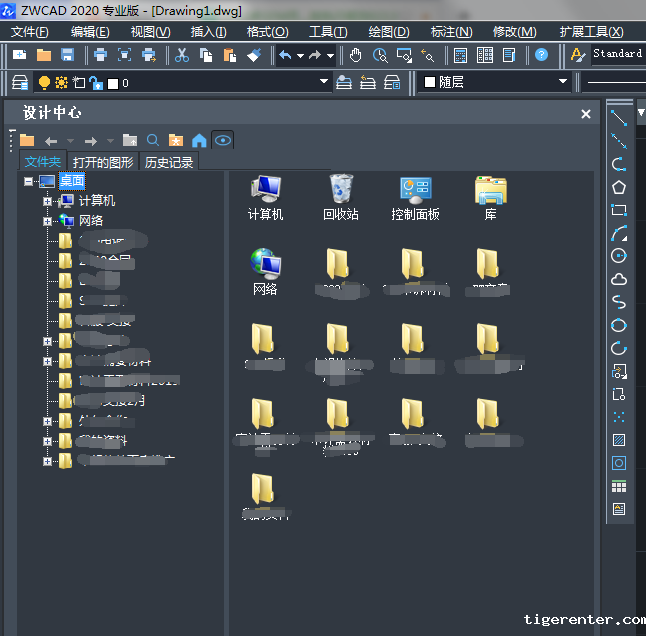Open the Design Center back history dropdown

coord(70,141)
